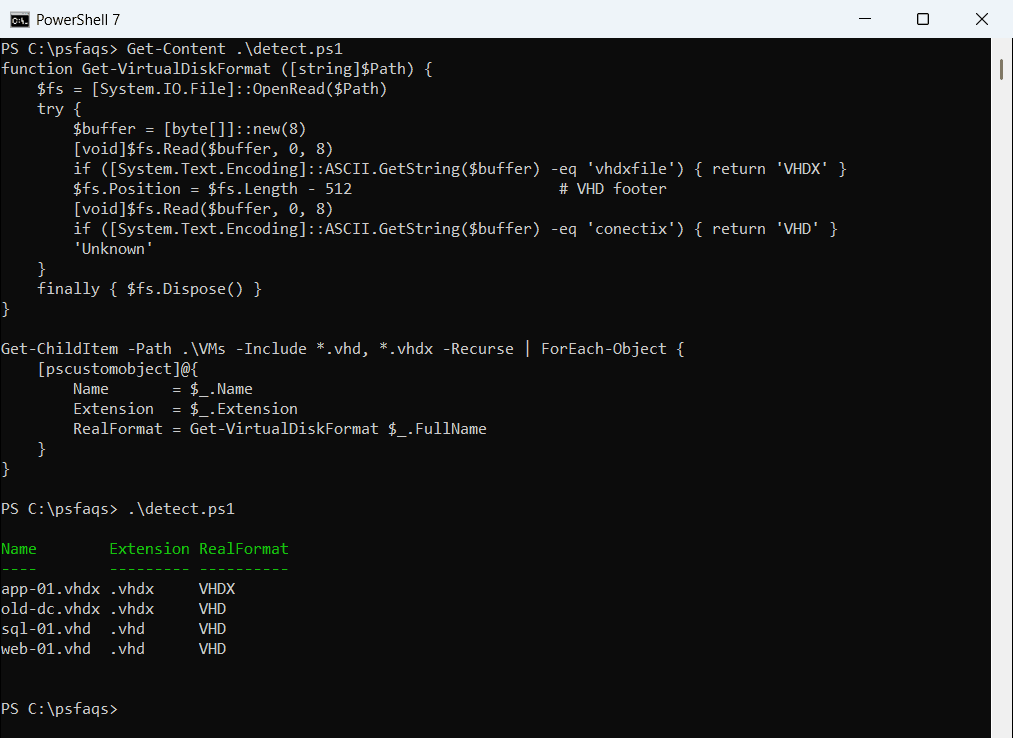
Task: Click 'function Get-VirtualDiskFormat' declaration line
Action: tap(216, 69)
